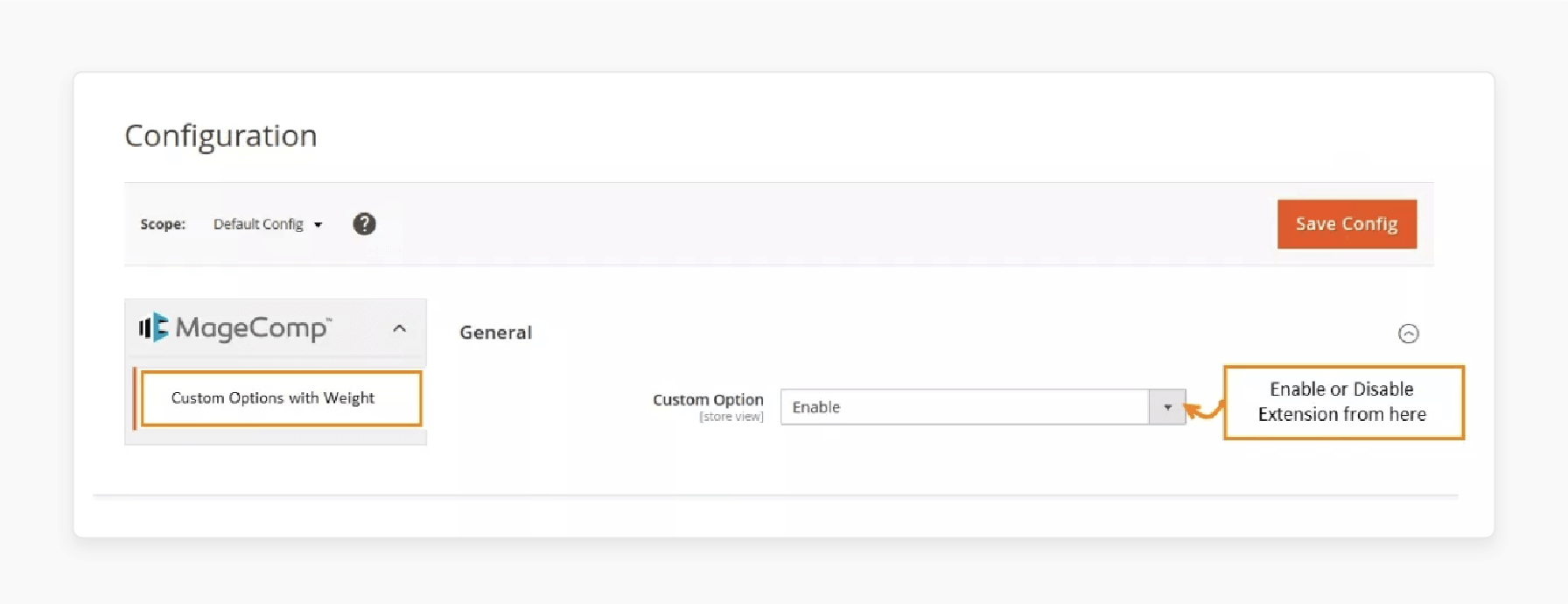Click the store view scope hint
1568x604 pixels.
[731, 417]
